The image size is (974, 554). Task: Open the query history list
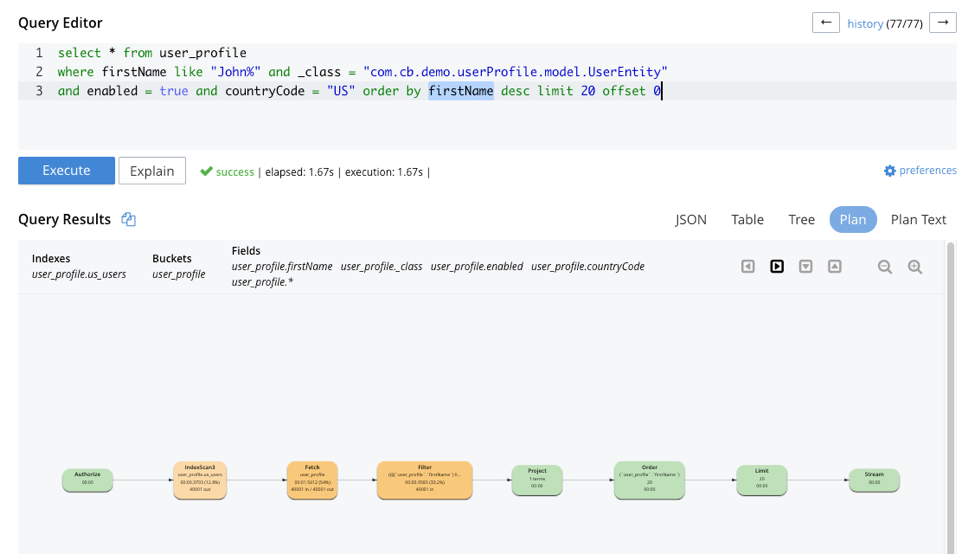[x=865, y=24]
